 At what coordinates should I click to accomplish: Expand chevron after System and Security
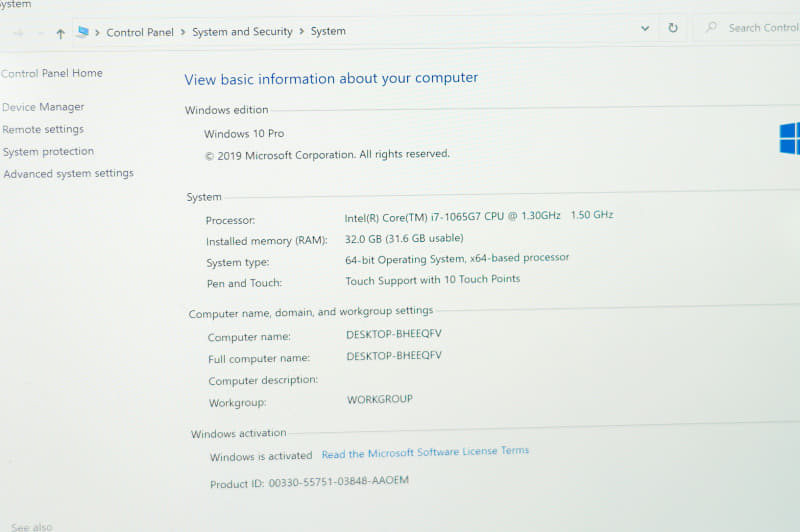point(302,32)
